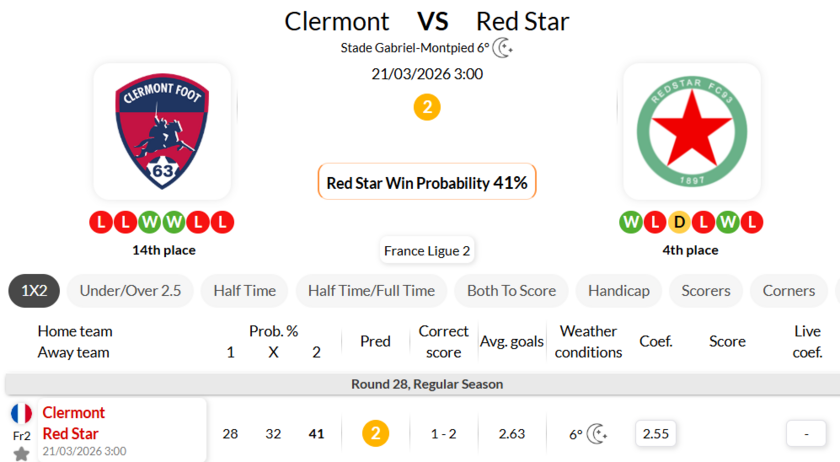Click the orange 2 badge below match date
Screen dimensions: 840x462
(427, 107)
